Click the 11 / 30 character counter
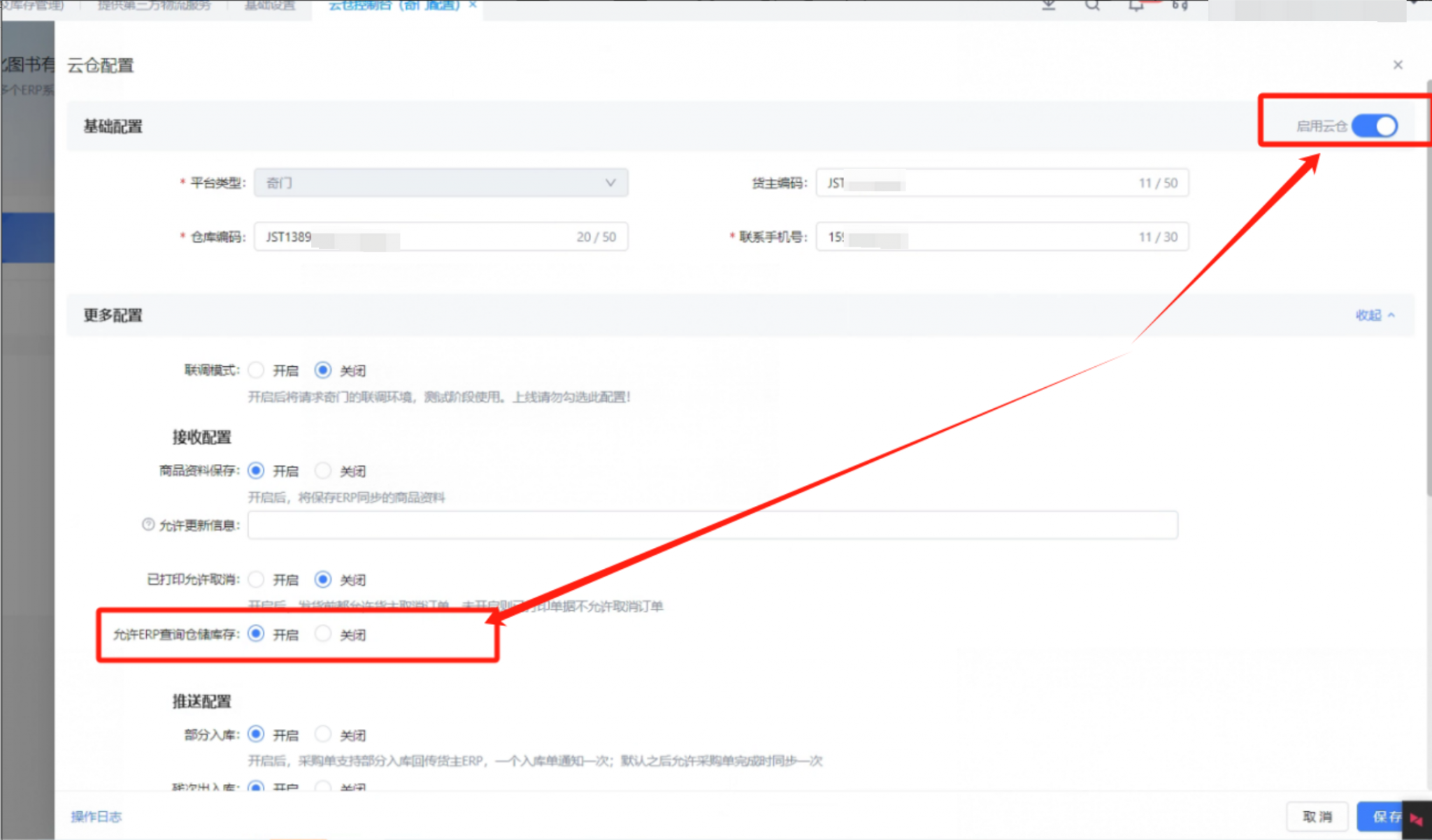 [x=1158, y=237]
